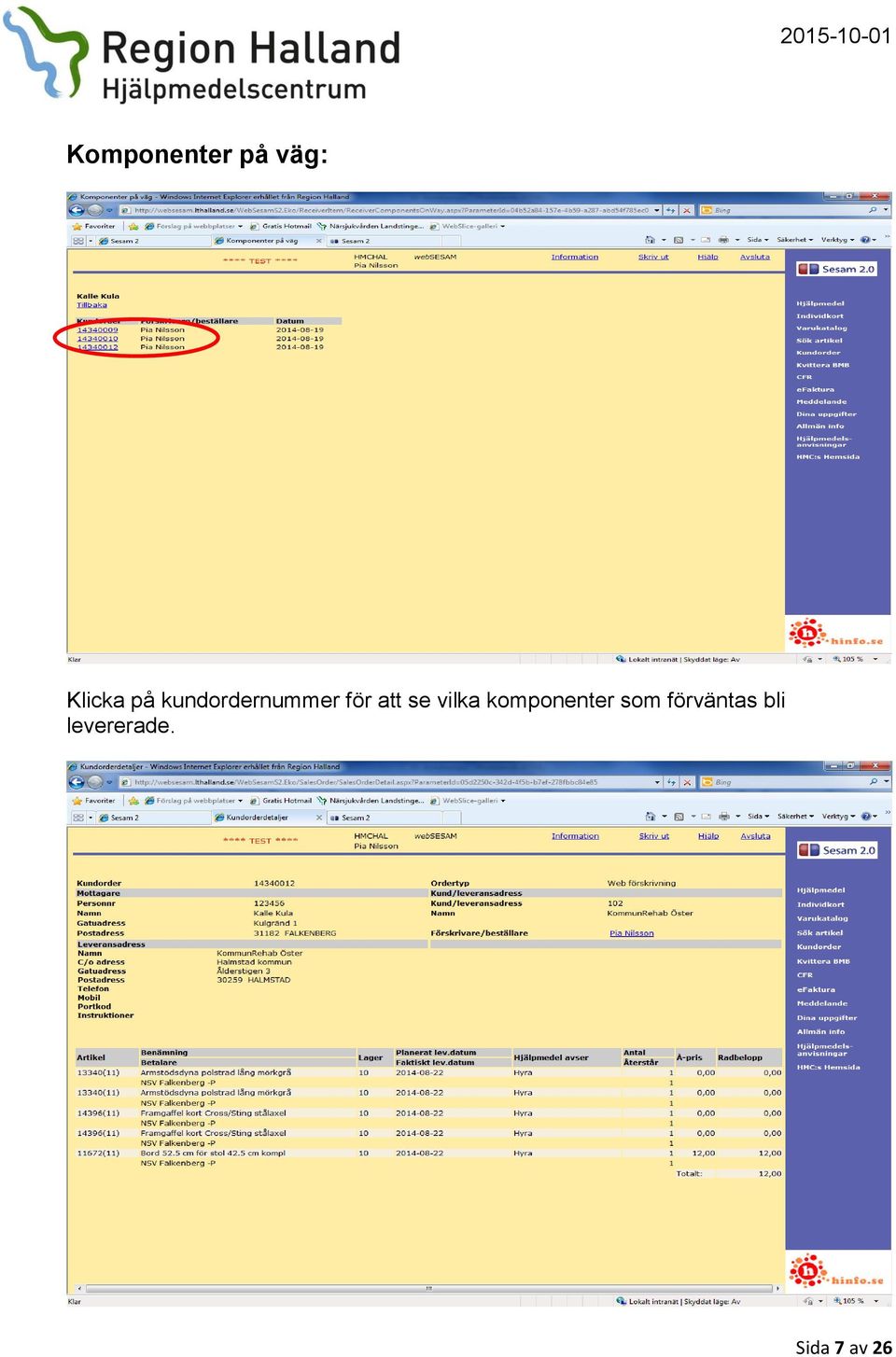Click the refresh icon in Komponenter på väg address bar
This screenshot has width=896, height=1357.
(x=671, y=210)
